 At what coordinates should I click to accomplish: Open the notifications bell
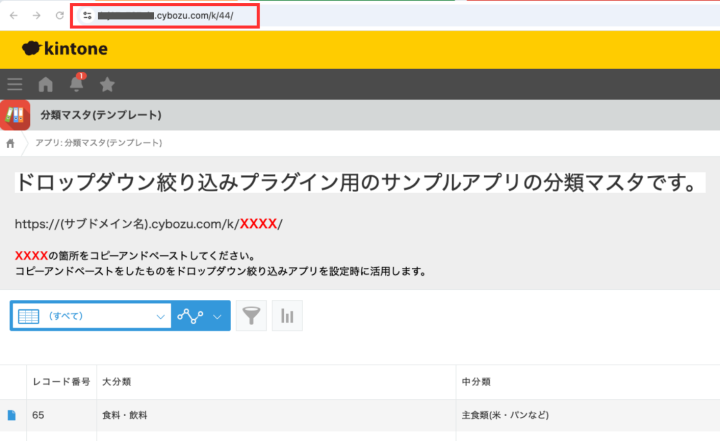pyautogui.click(x=76, y=84)
